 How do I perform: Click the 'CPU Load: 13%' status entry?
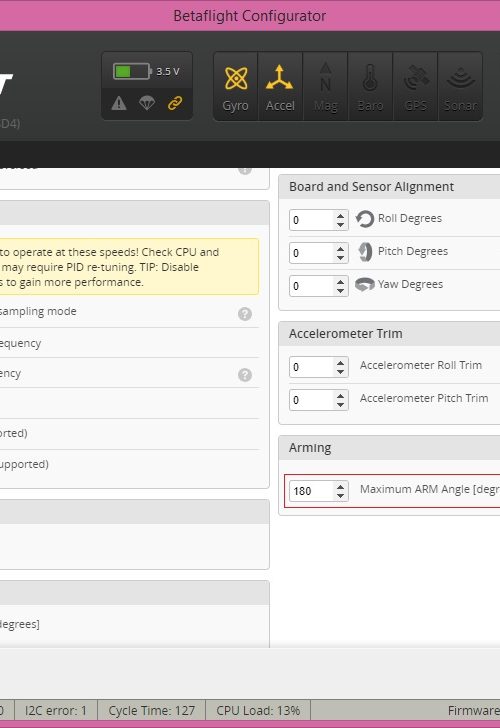[258, 710]
